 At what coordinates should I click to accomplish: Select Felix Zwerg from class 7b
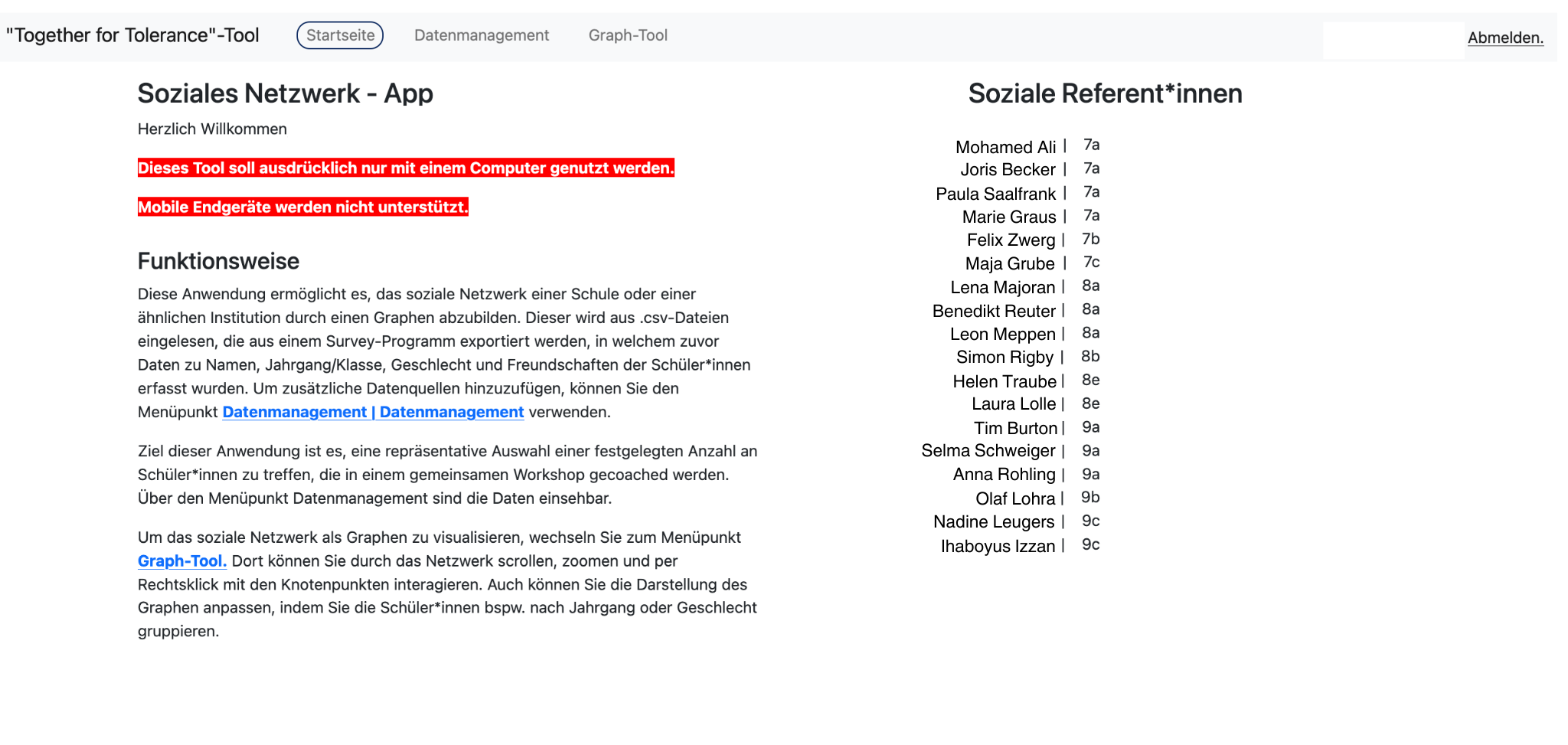[1010, 240]
